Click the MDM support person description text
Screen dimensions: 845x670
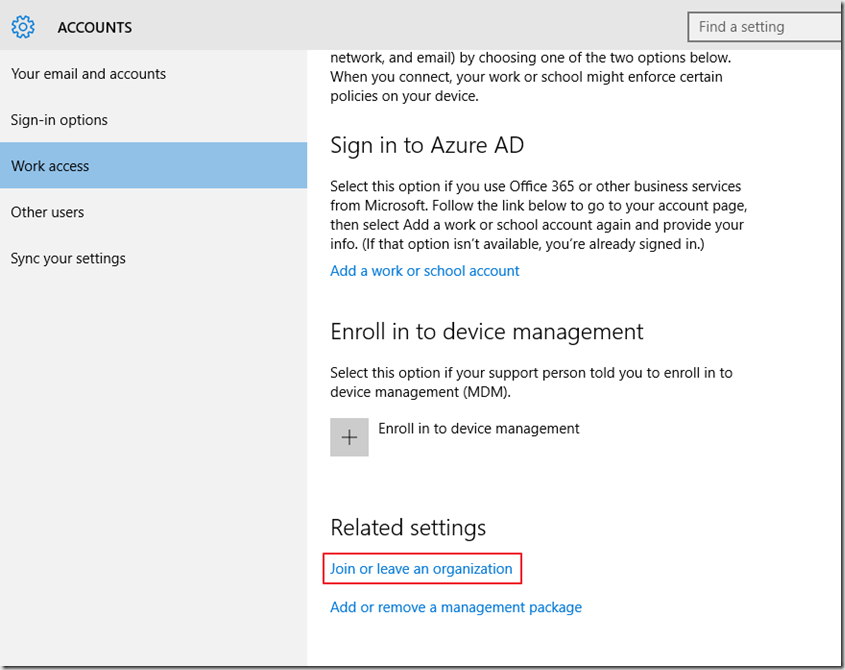coord(530,381)
